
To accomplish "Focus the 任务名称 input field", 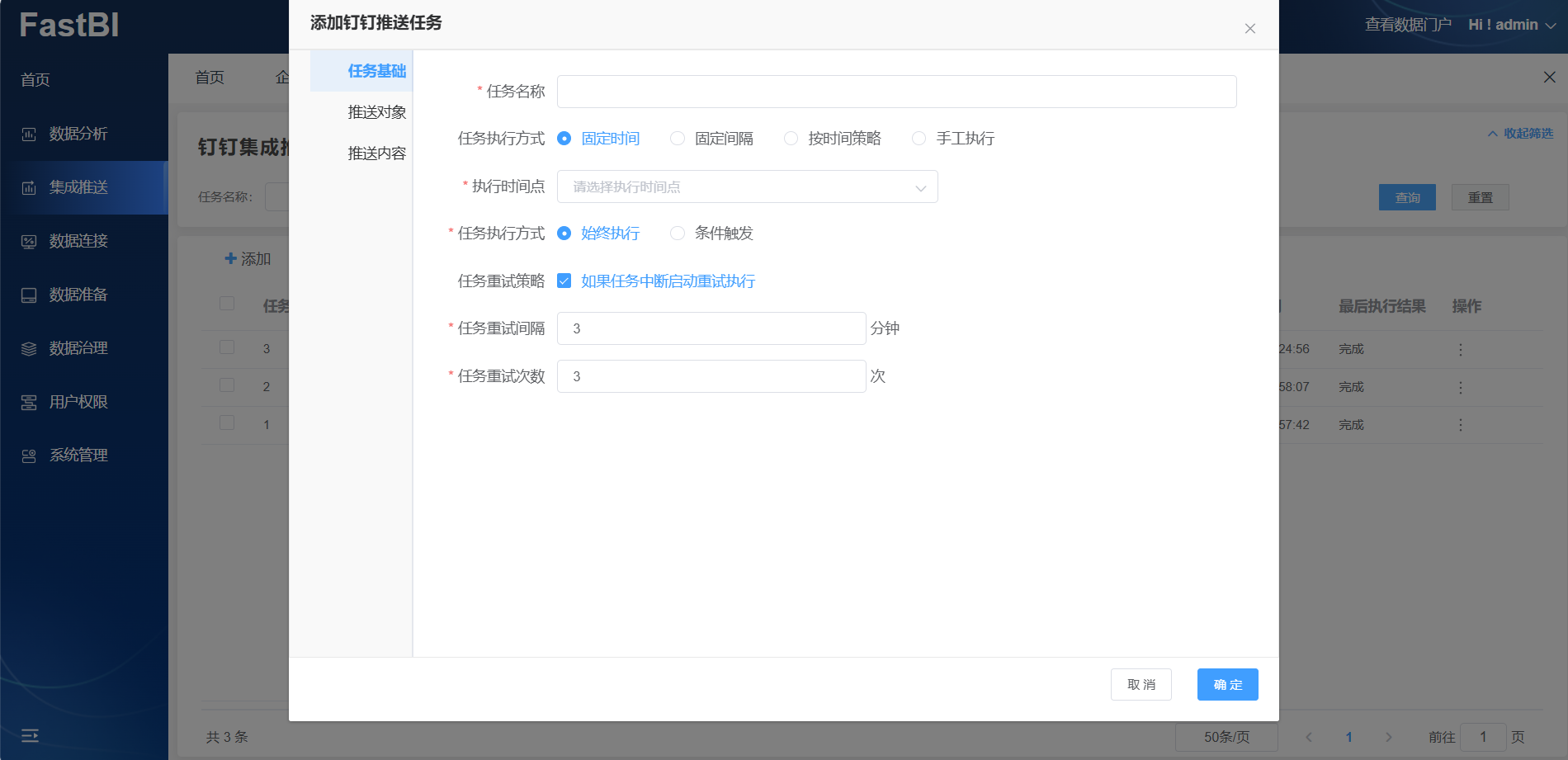I will pyautogui.click(x=896, y=92).
